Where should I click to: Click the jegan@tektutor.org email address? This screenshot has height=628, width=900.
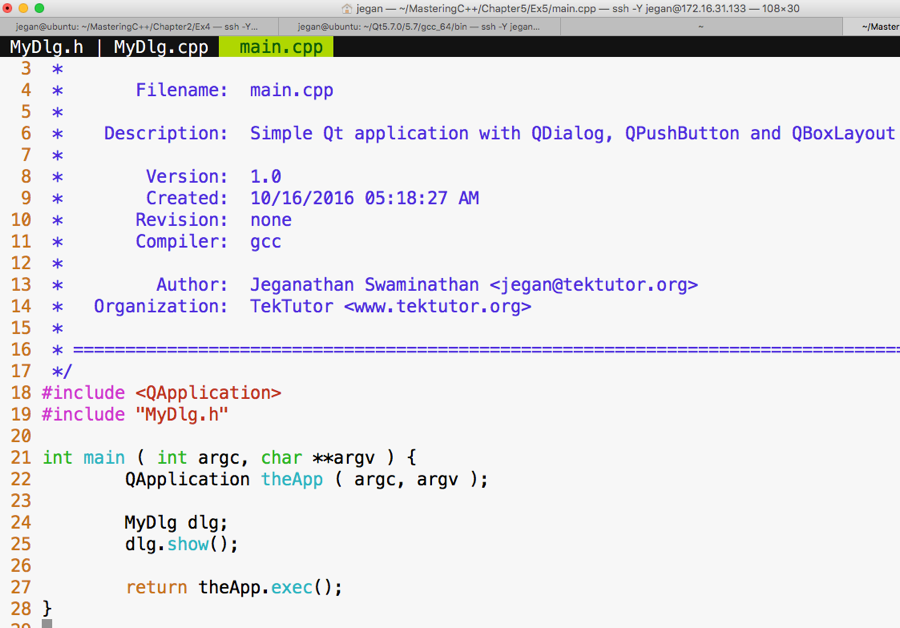click(x=593, y=285)
